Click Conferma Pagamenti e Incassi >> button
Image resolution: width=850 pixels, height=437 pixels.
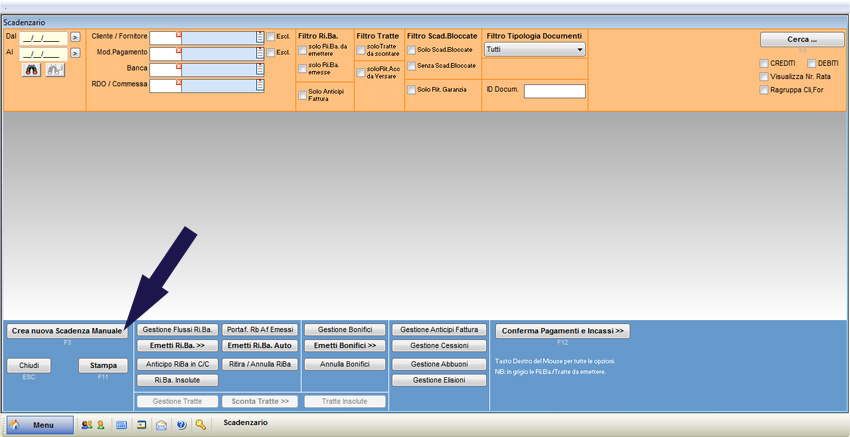coord(561,330)
